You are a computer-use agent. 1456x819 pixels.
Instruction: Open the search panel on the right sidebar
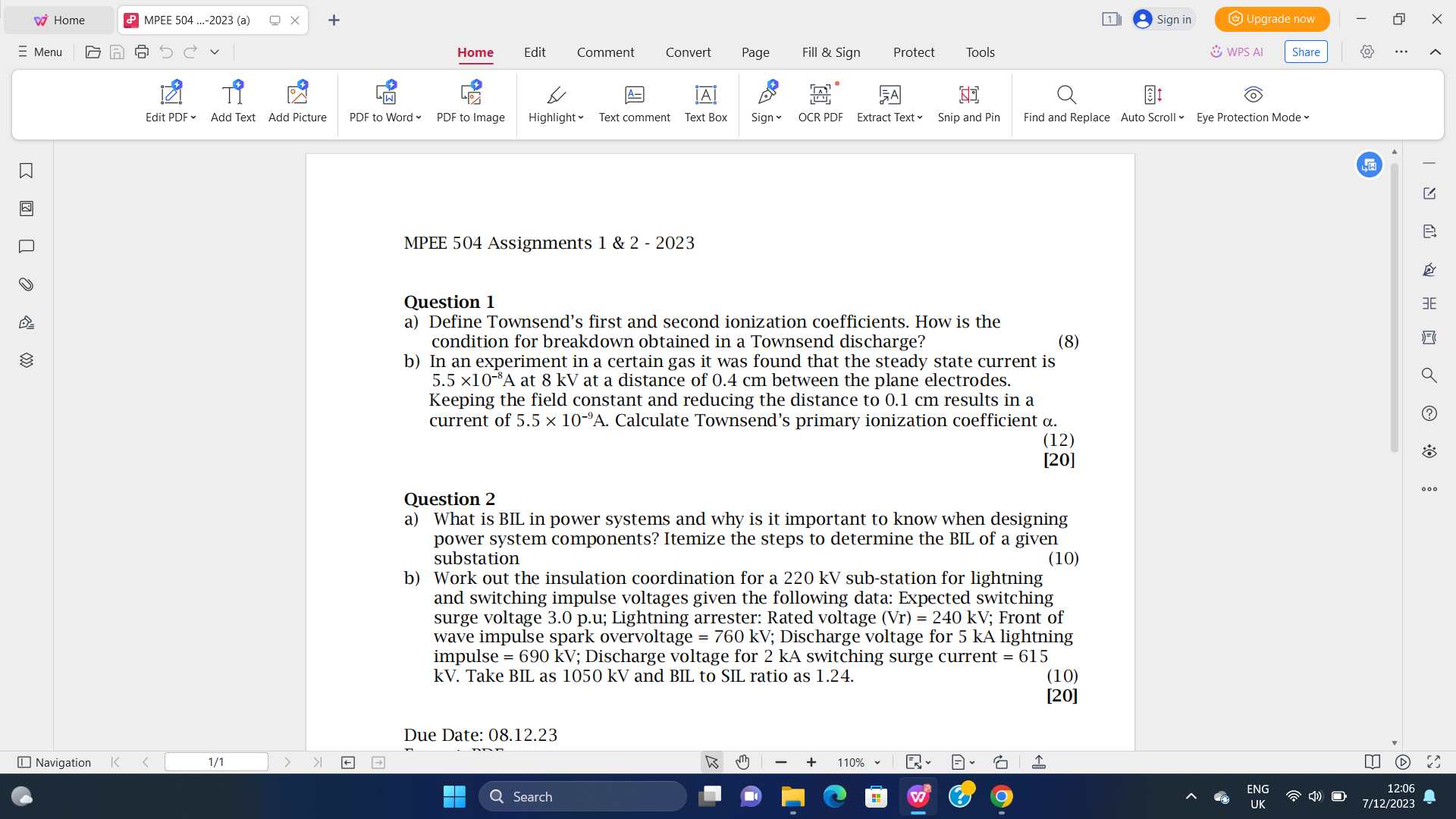tap(1429, 375)
